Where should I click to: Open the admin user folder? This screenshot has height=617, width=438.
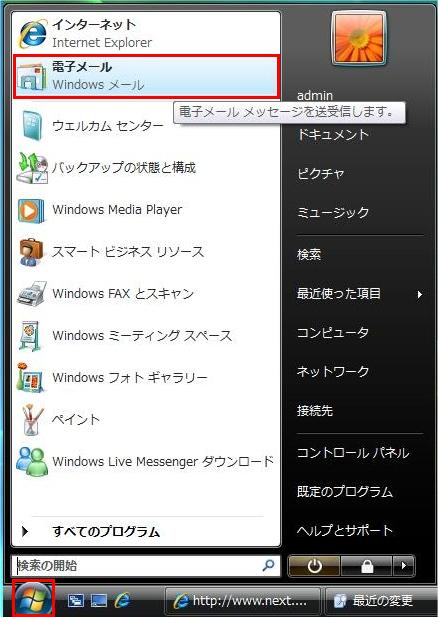315,96
